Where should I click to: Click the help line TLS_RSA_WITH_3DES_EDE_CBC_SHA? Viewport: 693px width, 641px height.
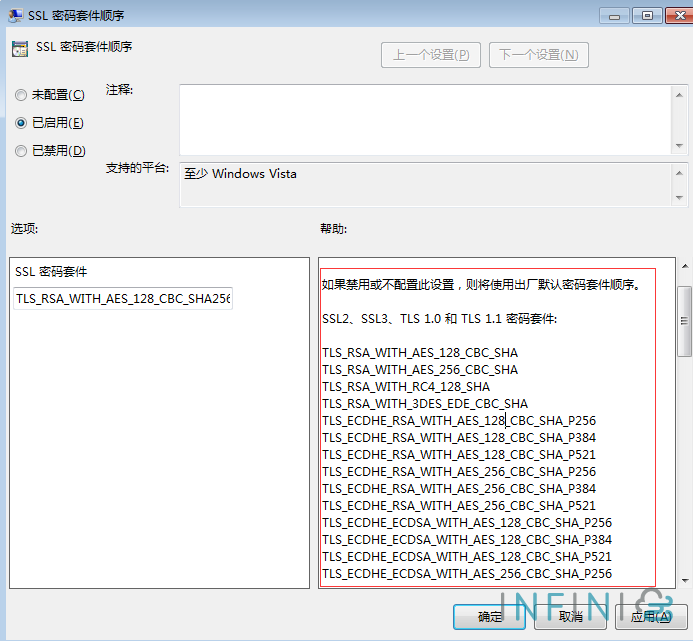coord(425,404)
